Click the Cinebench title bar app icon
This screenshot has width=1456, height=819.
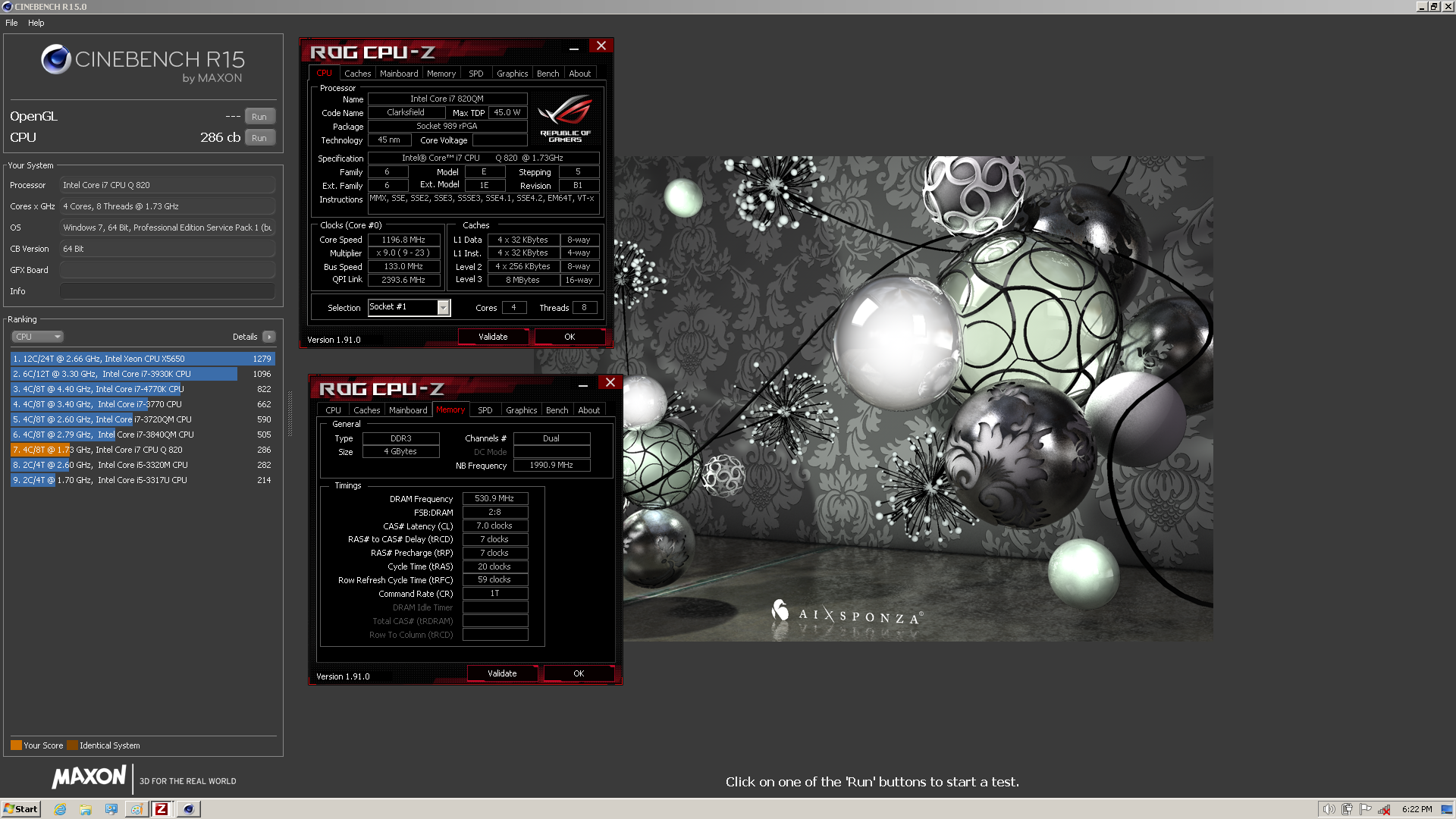7,7
